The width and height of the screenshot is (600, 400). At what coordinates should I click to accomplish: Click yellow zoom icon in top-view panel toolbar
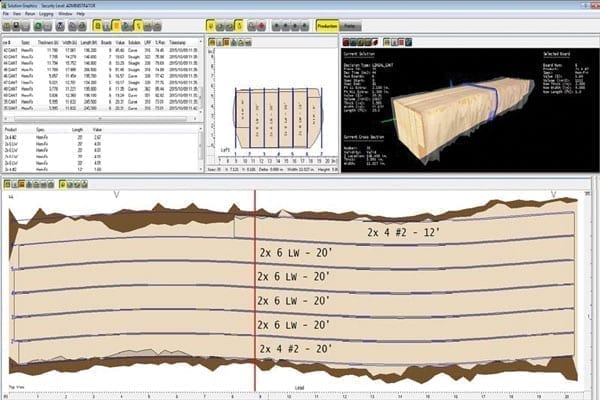click(x=62, y=184)
